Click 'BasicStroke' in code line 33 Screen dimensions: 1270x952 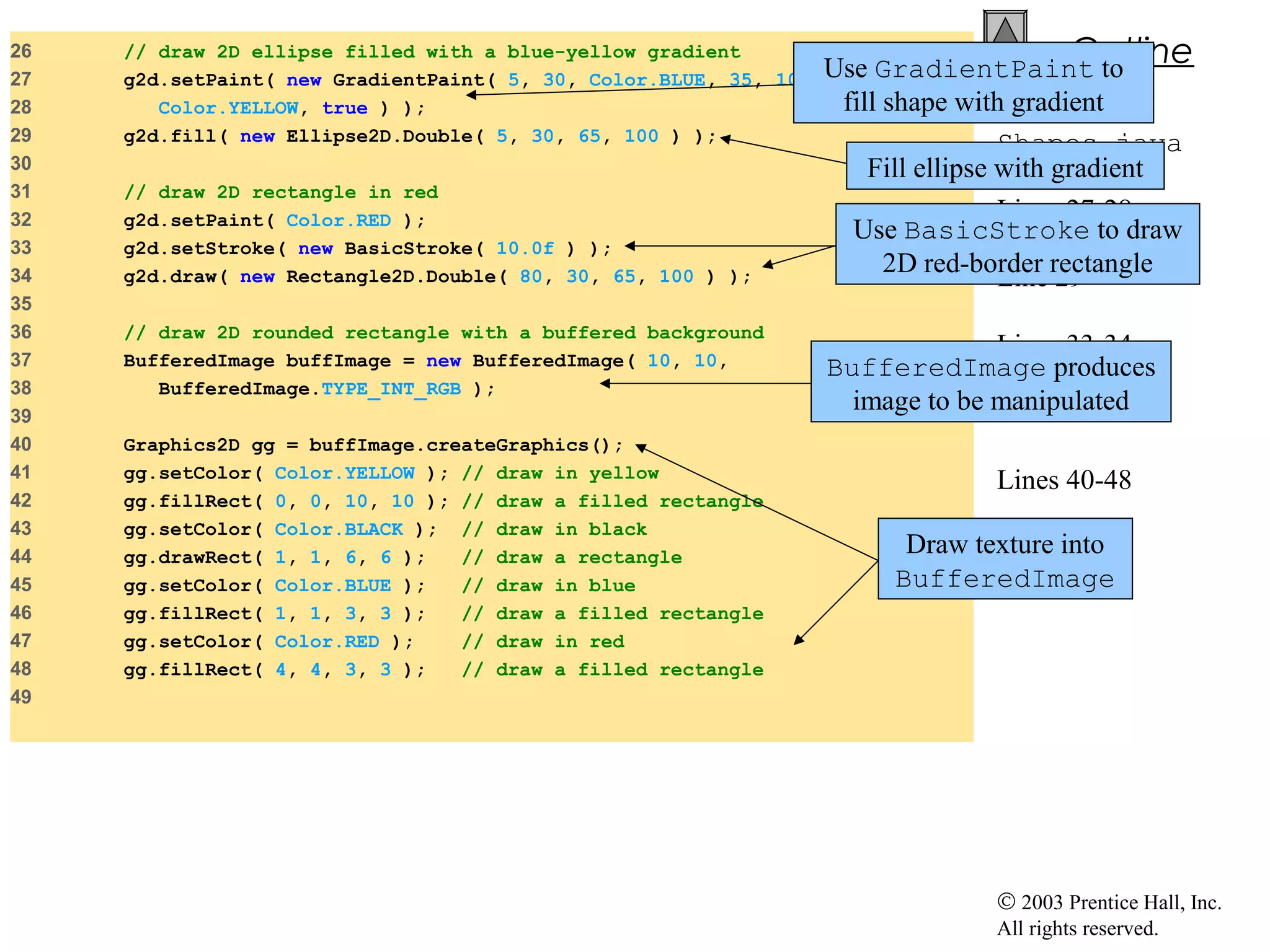[x=408, y=249]
